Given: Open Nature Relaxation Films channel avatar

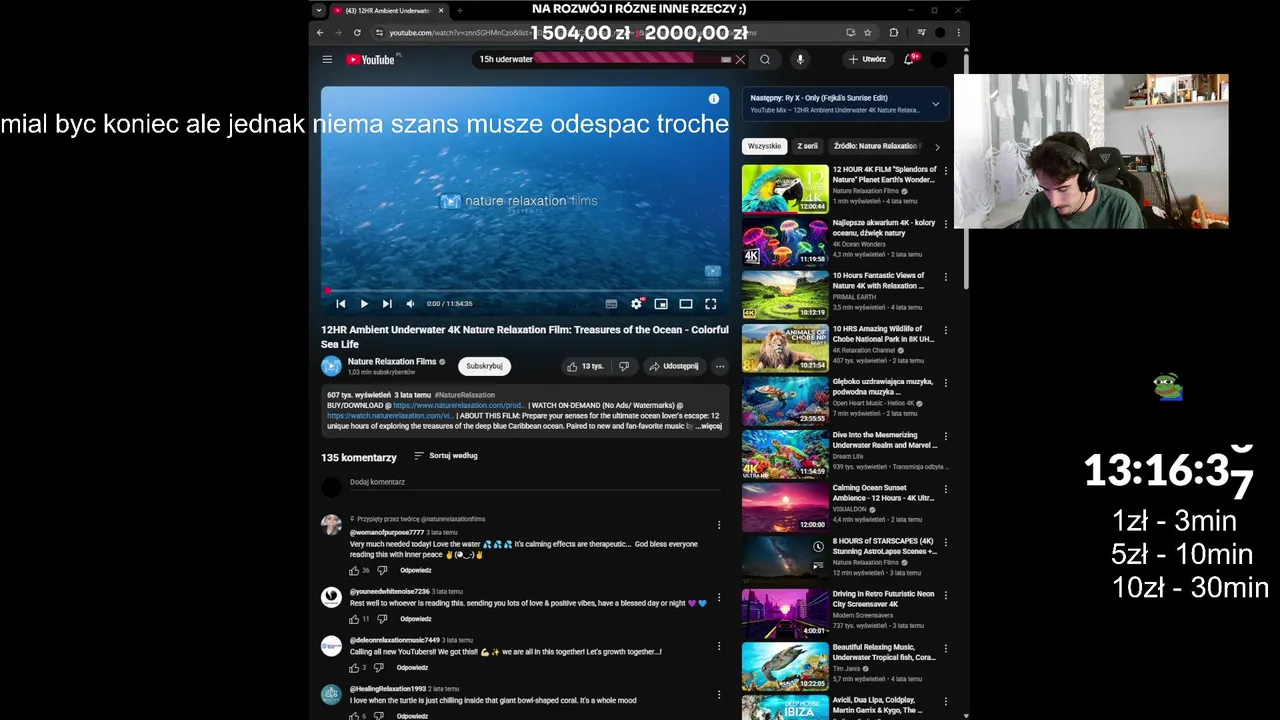Looking at the screenshot, I should tap(331, 366).
